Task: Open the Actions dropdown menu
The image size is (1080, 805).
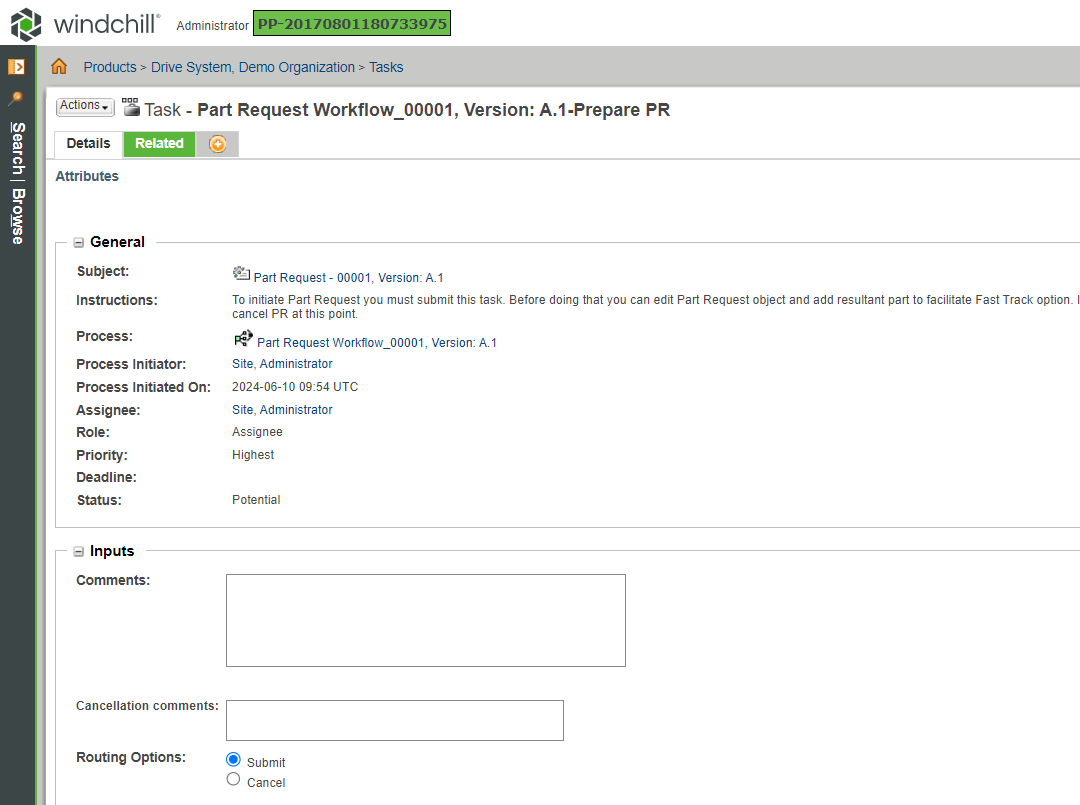Action: (84, 106)
